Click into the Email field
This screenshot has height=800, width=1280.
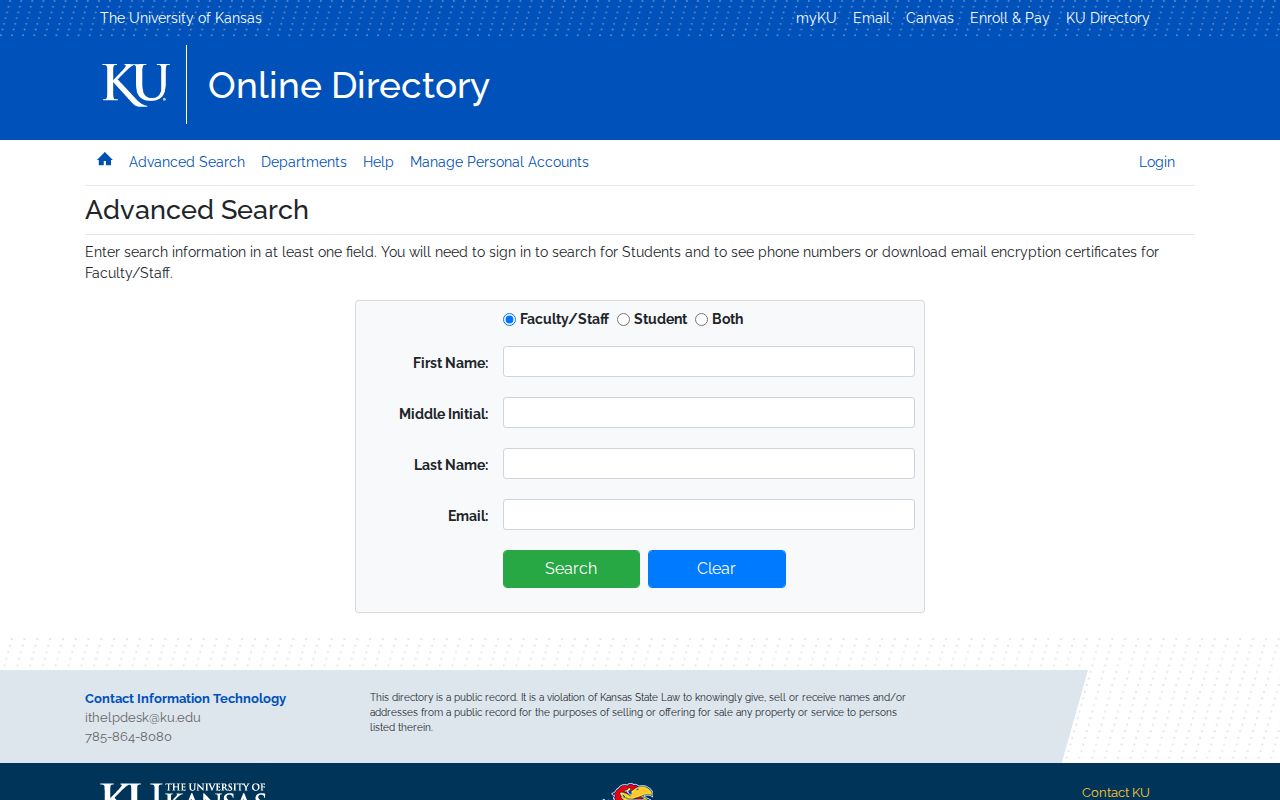point(709,515)
